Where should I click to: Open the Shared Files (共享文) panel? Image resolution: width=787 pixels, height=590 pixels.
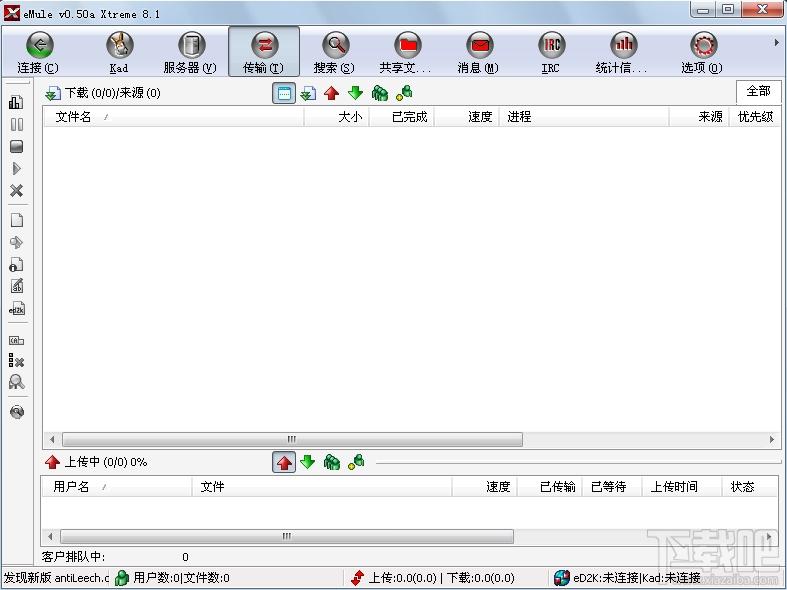pyautogui.click(x=407, y=52)
